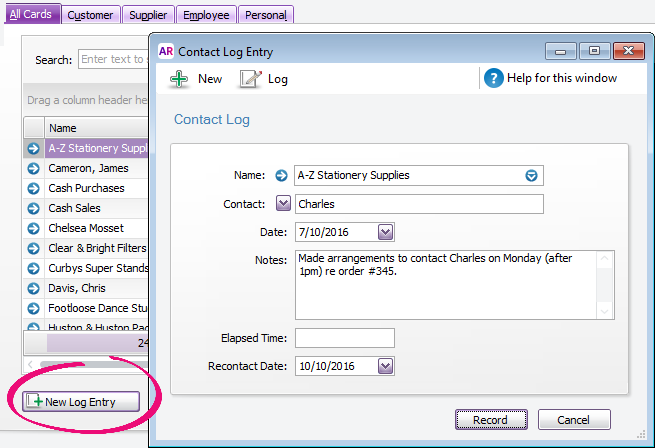The width and height of the screenshot is (655, 448).
Task: Open card arrow for Cash Sales
Action: click(33, 208)
